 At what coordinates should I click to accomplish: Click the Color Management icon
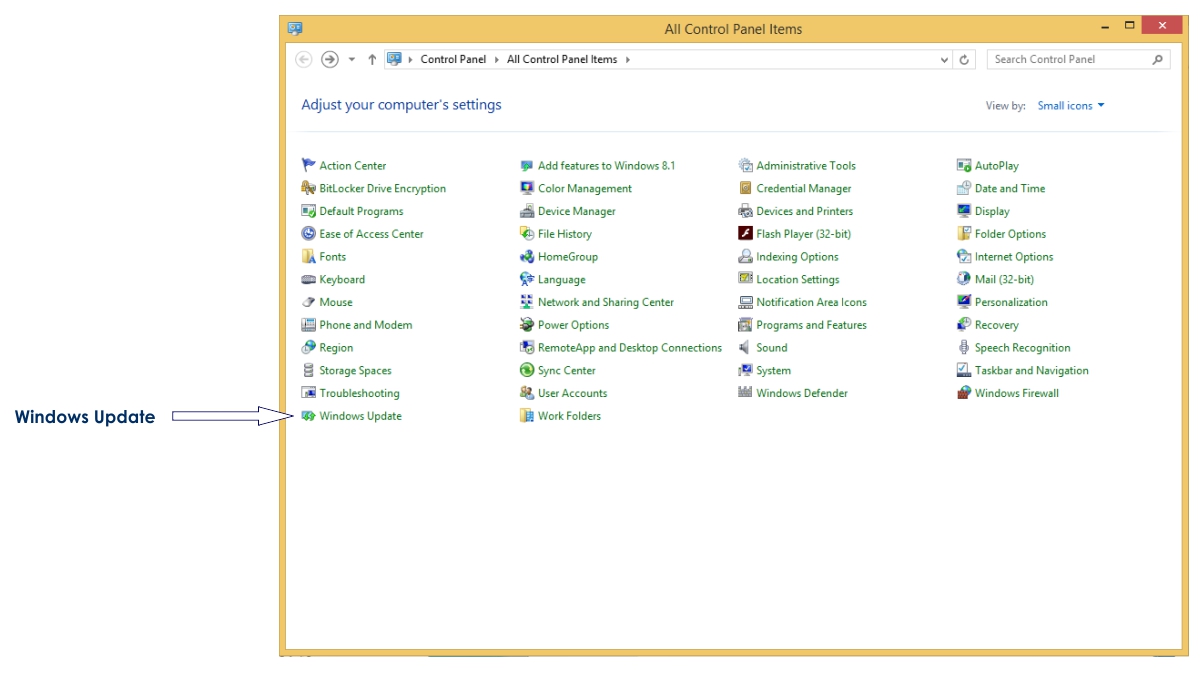point(527,189)
